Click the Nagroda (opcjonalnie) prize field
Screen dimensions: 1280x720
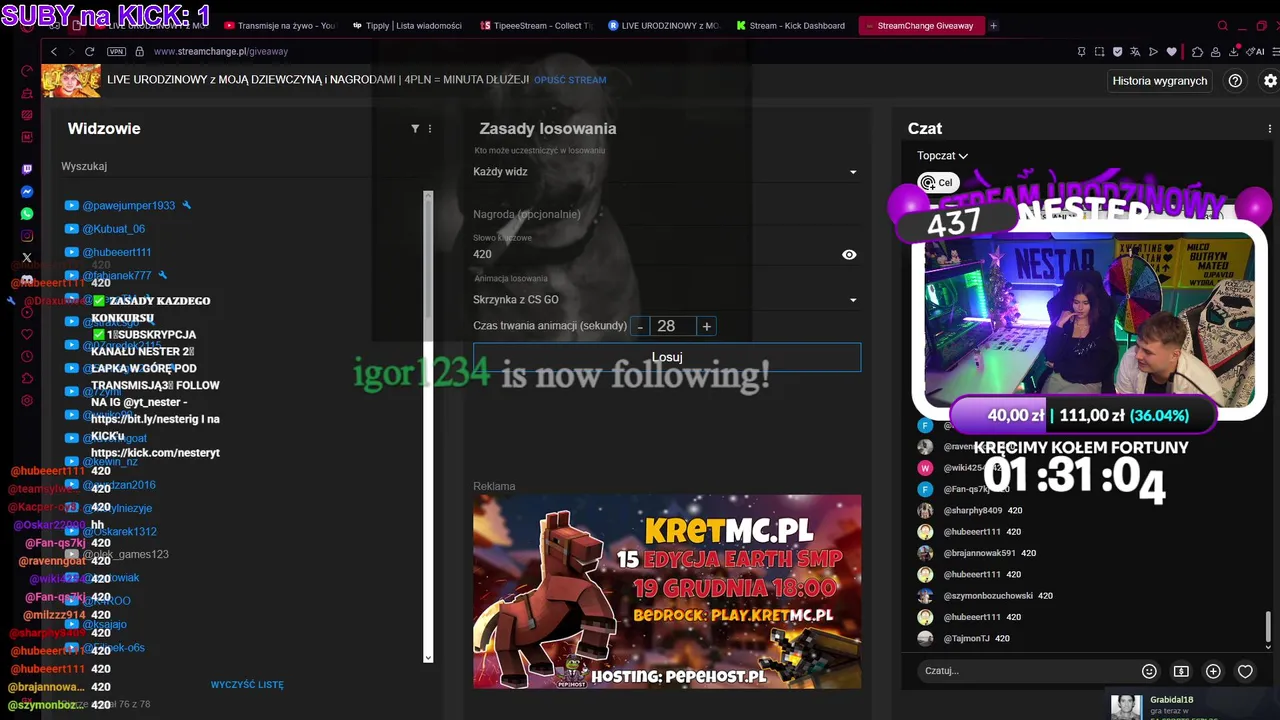pos(666,215)
